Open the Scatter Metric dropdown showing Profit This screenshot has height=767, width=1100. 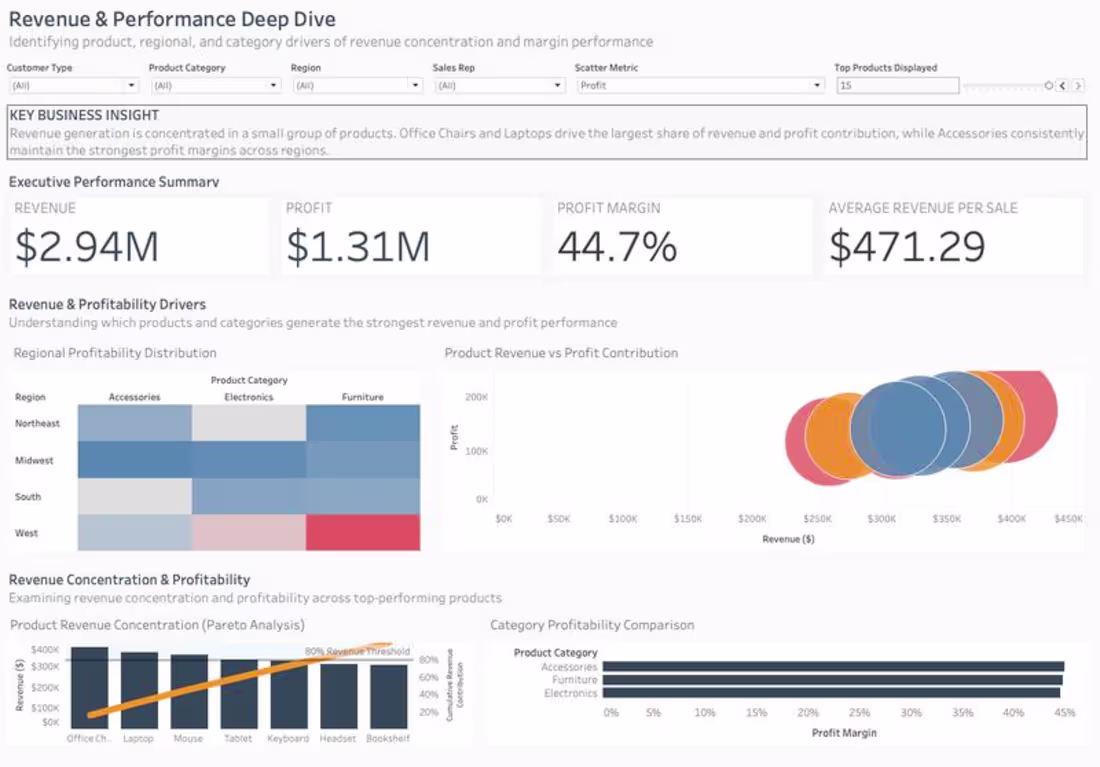coord(700,86)
